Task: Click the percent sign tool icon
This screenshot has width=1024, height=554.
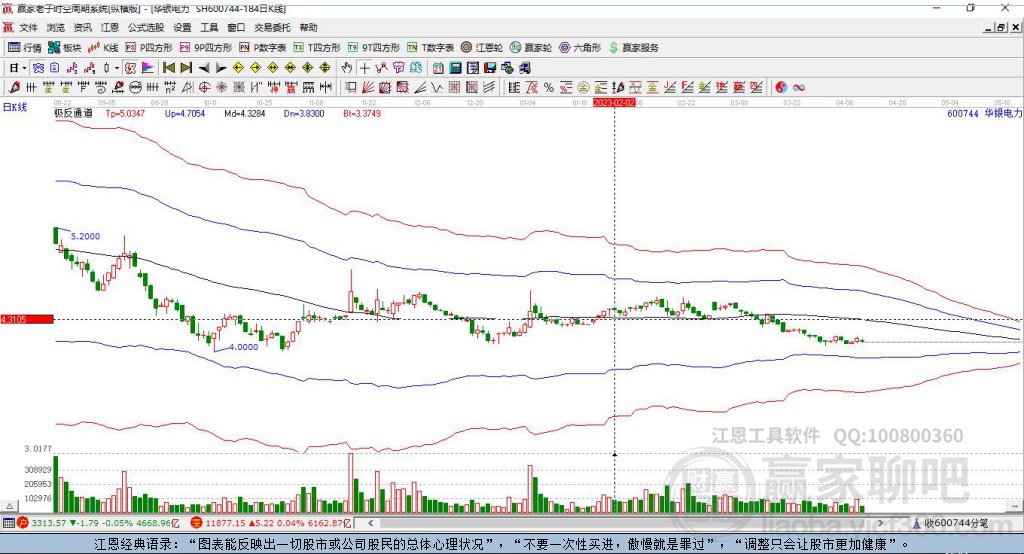Action: click(x=548, y=87)
